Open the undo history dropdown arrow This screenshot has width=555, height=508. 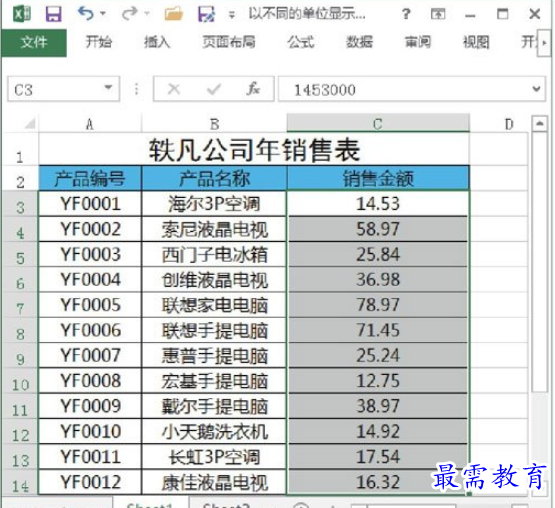[103, 14]
